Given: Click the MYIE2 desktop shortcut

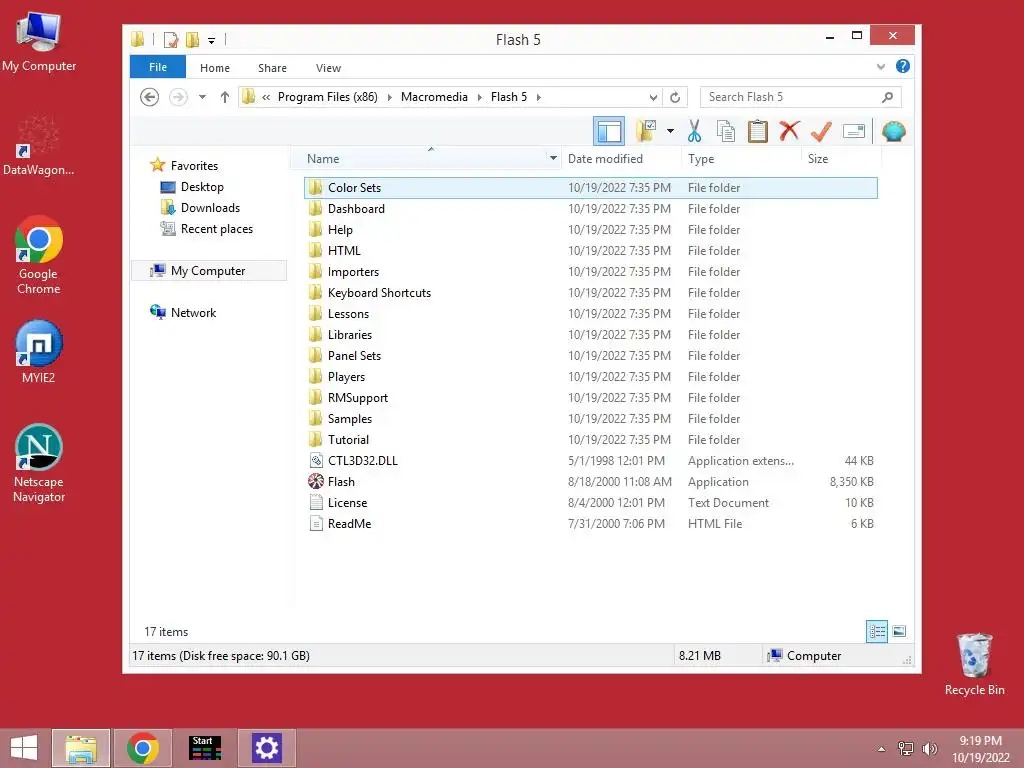Looking at the screenshot, I should [x=39, y=352].
